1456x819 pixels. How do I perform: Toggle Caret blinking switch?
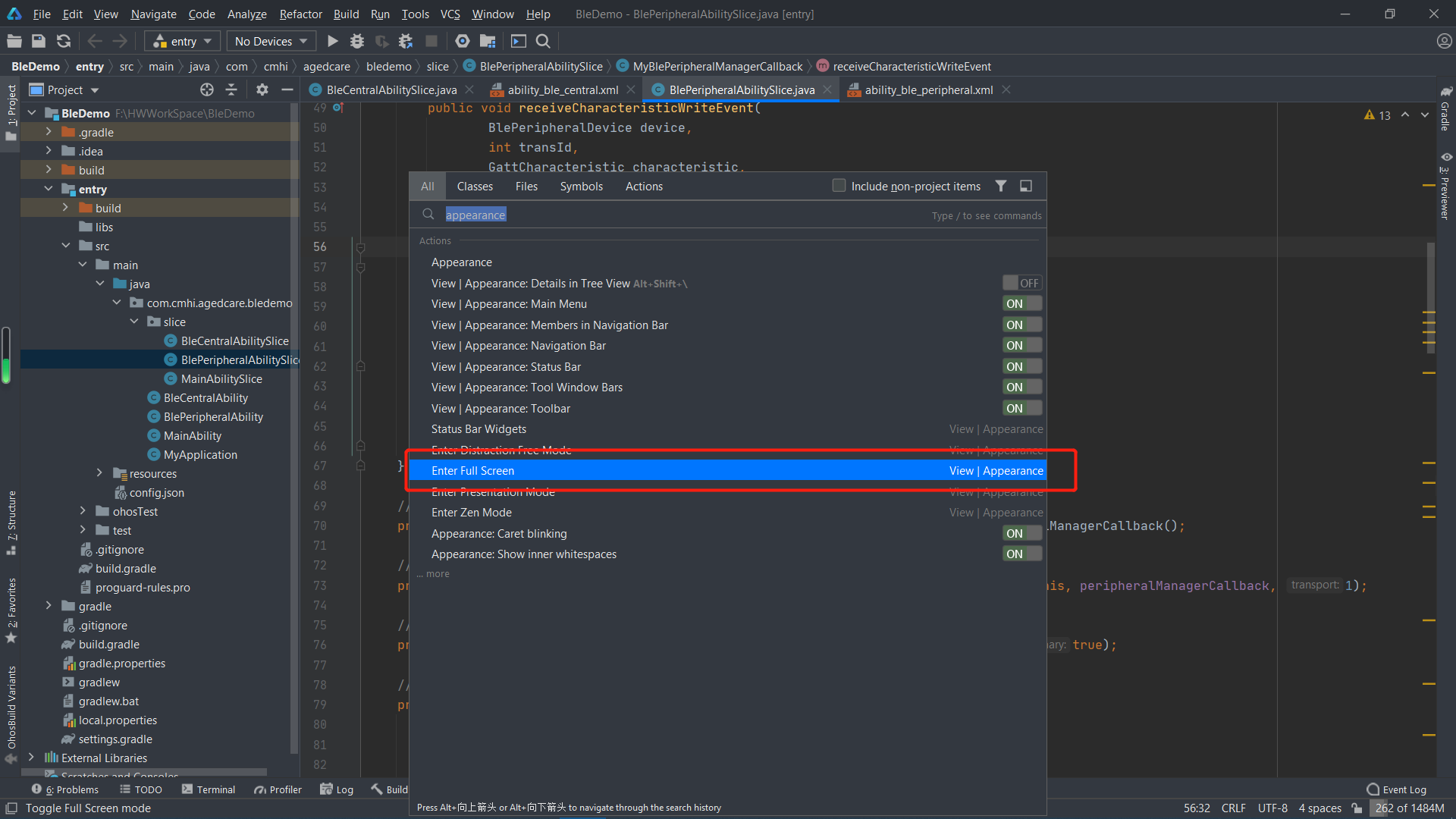click(x=1022, y=533)
